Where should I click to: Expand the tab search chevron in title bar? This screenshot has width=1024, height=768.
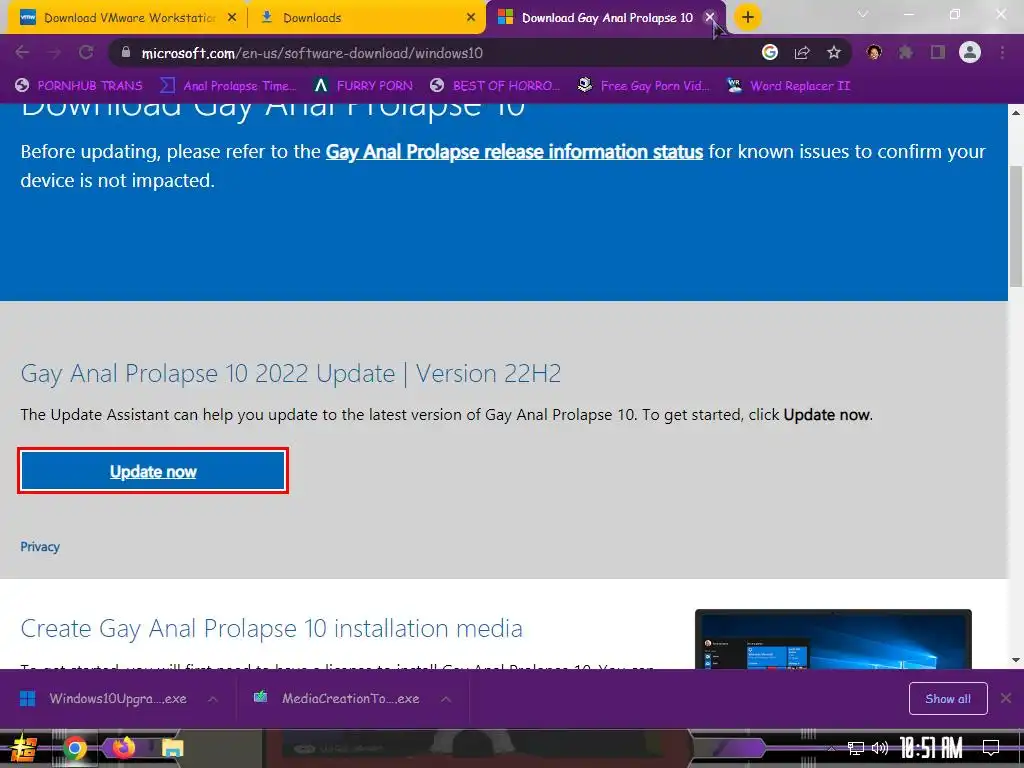coord(863,14)
